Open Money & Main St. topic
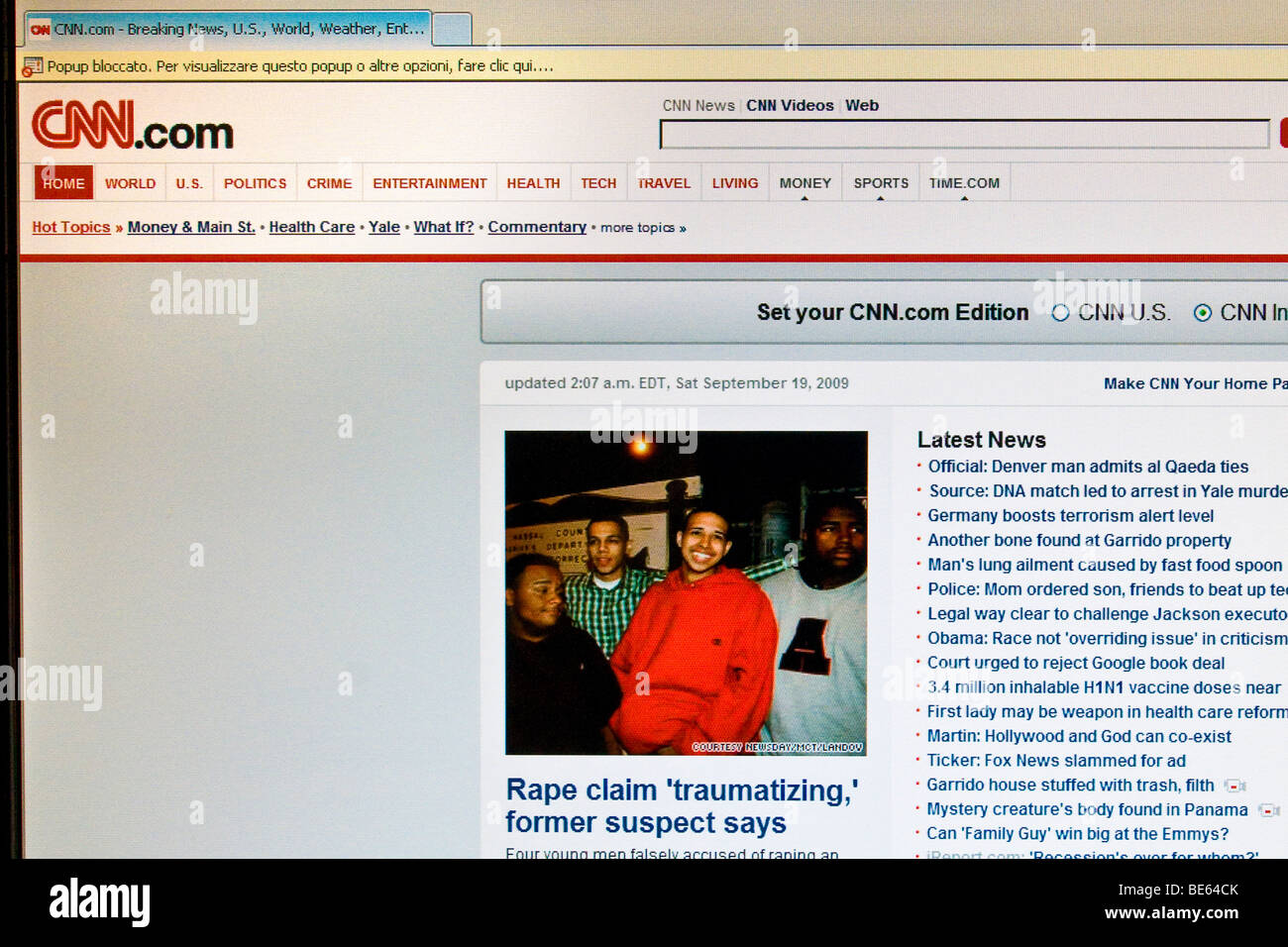Image resolution: width=1288 pixels, height=947 pixels. (x=191, y=227)
